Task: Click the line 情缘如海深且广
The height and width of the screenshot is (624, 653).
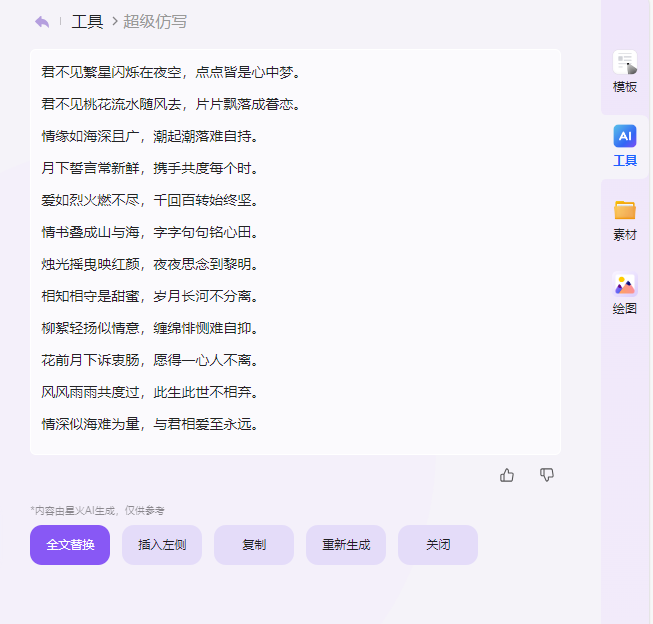Action: tap(90, 136)
